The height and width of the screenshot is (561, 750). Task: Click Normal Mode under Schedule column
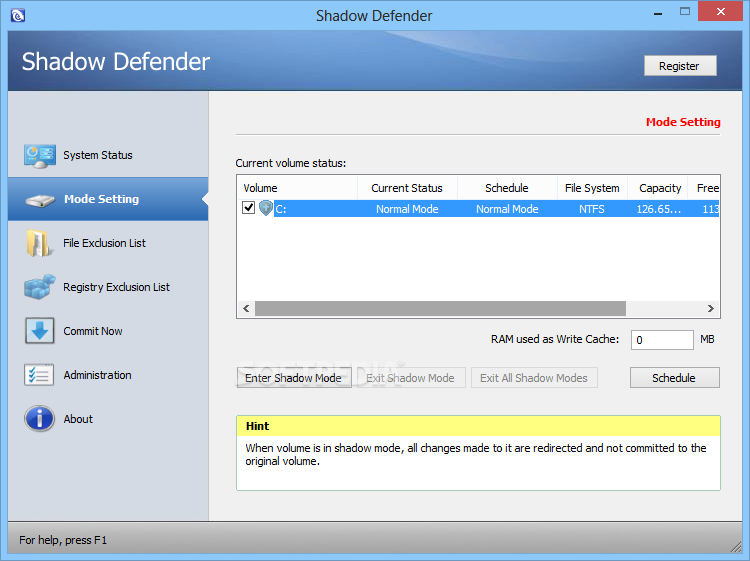(507, 209)
